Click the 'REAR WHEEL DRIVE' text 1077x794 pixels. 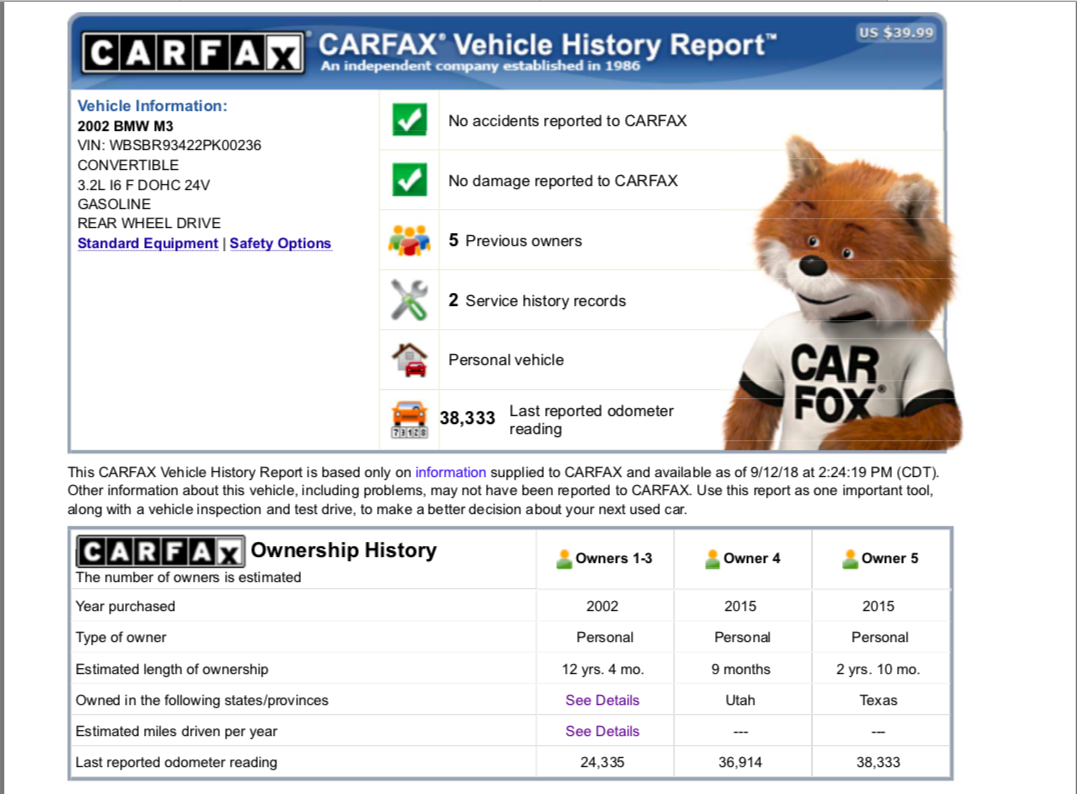pyautogui.click(x=149, y=223)
